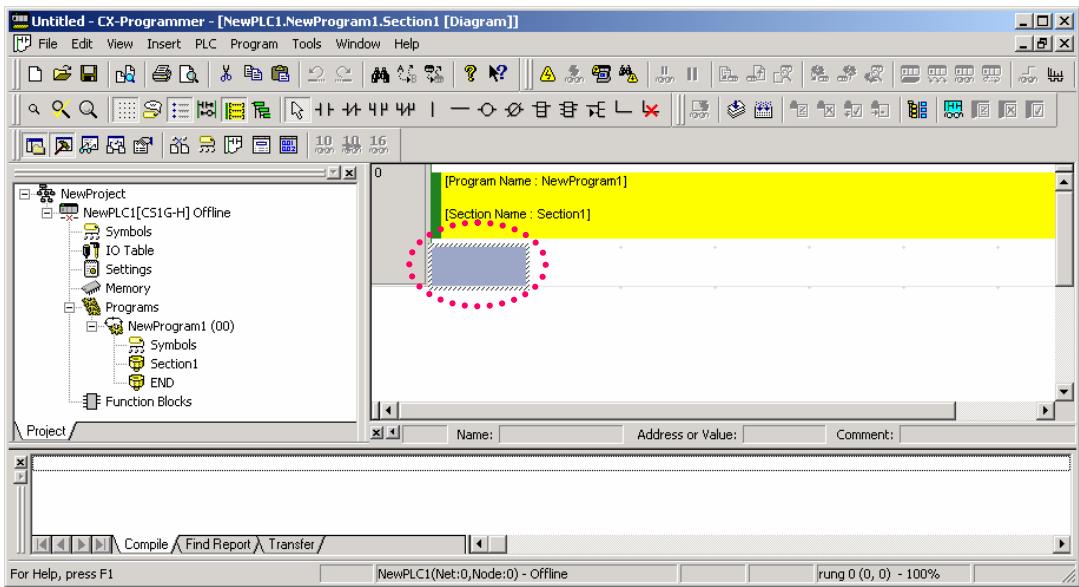Collapse the NewPLC1[CS1G-H] node
Image resolution: width=1079 pixels, height=587 pixels.
[47, 213]
